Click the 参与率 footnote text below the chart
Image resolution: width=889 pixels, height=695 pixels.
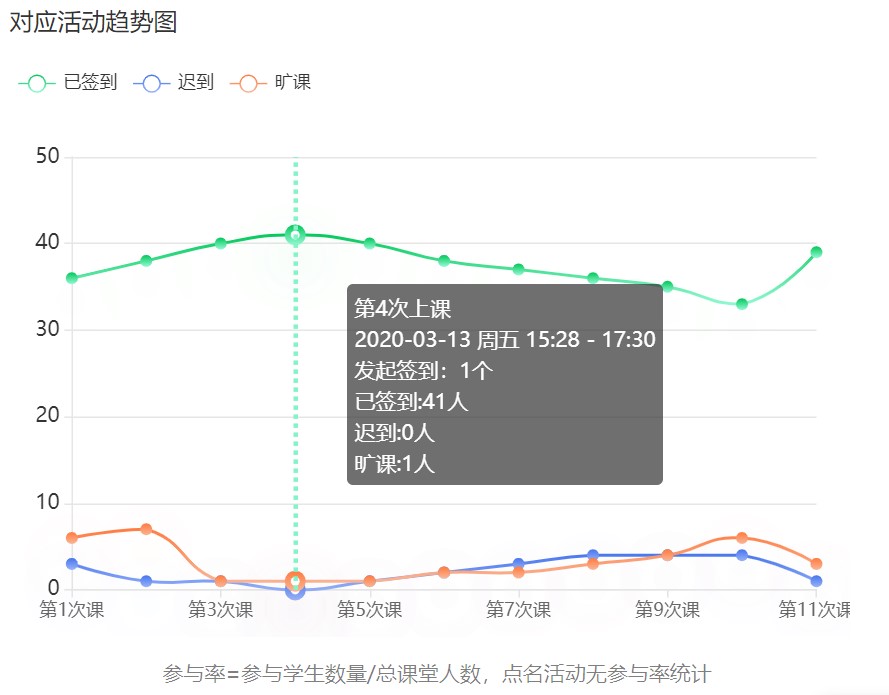click(x=437, y=674)
